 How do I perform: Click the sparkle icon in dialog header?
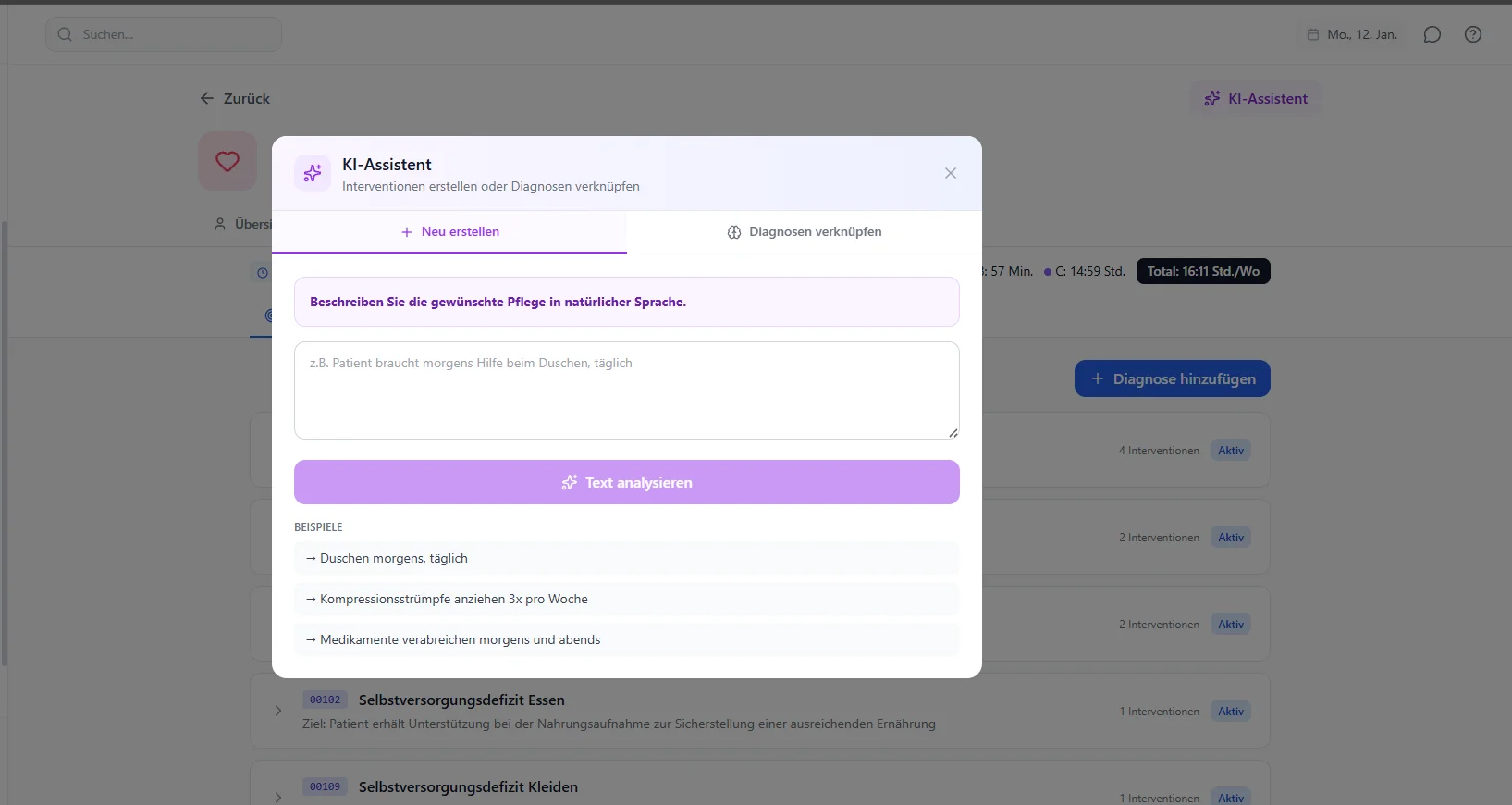(x=313, y=173)
